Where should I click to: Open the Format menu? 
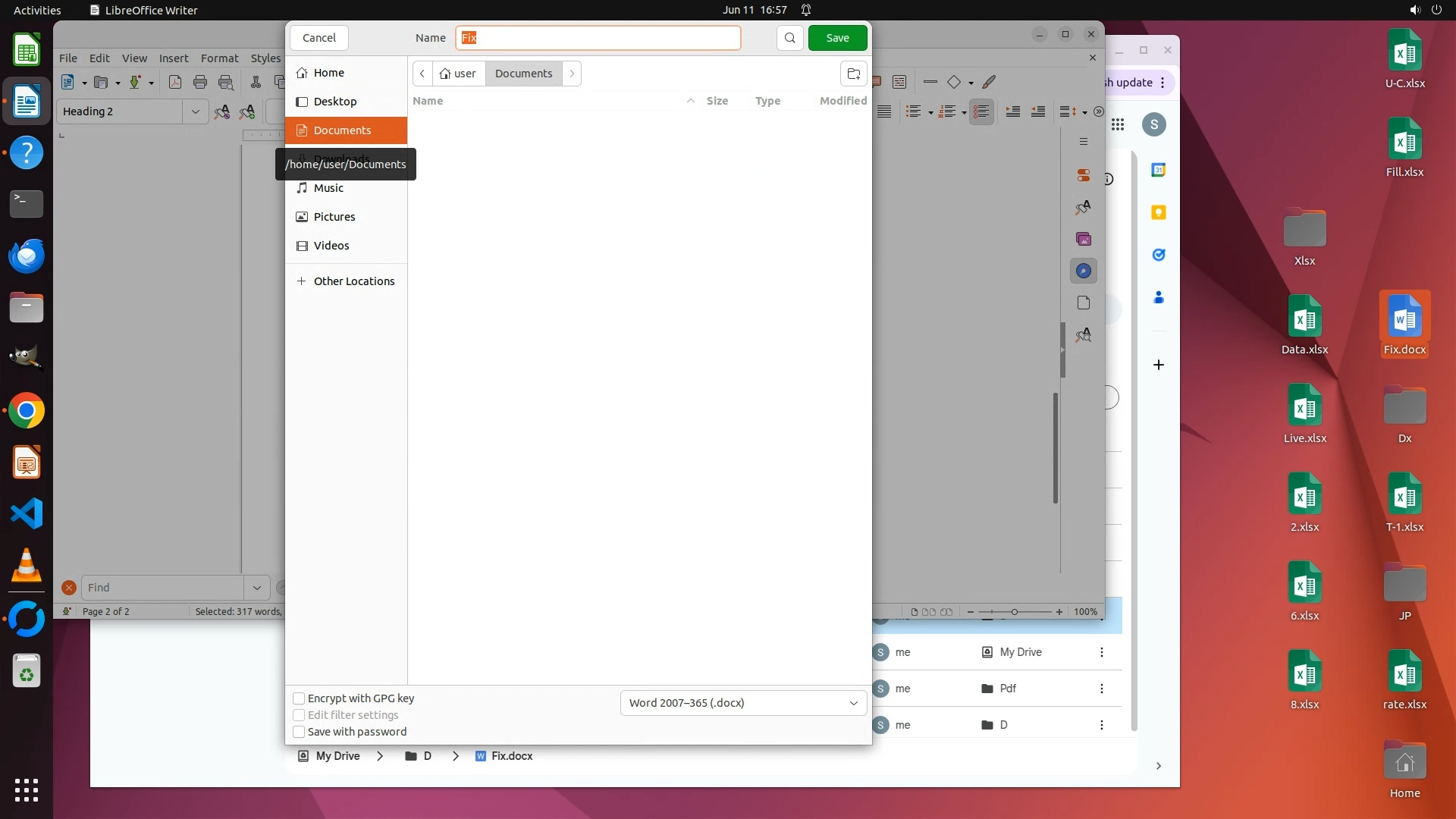(219, 58)
